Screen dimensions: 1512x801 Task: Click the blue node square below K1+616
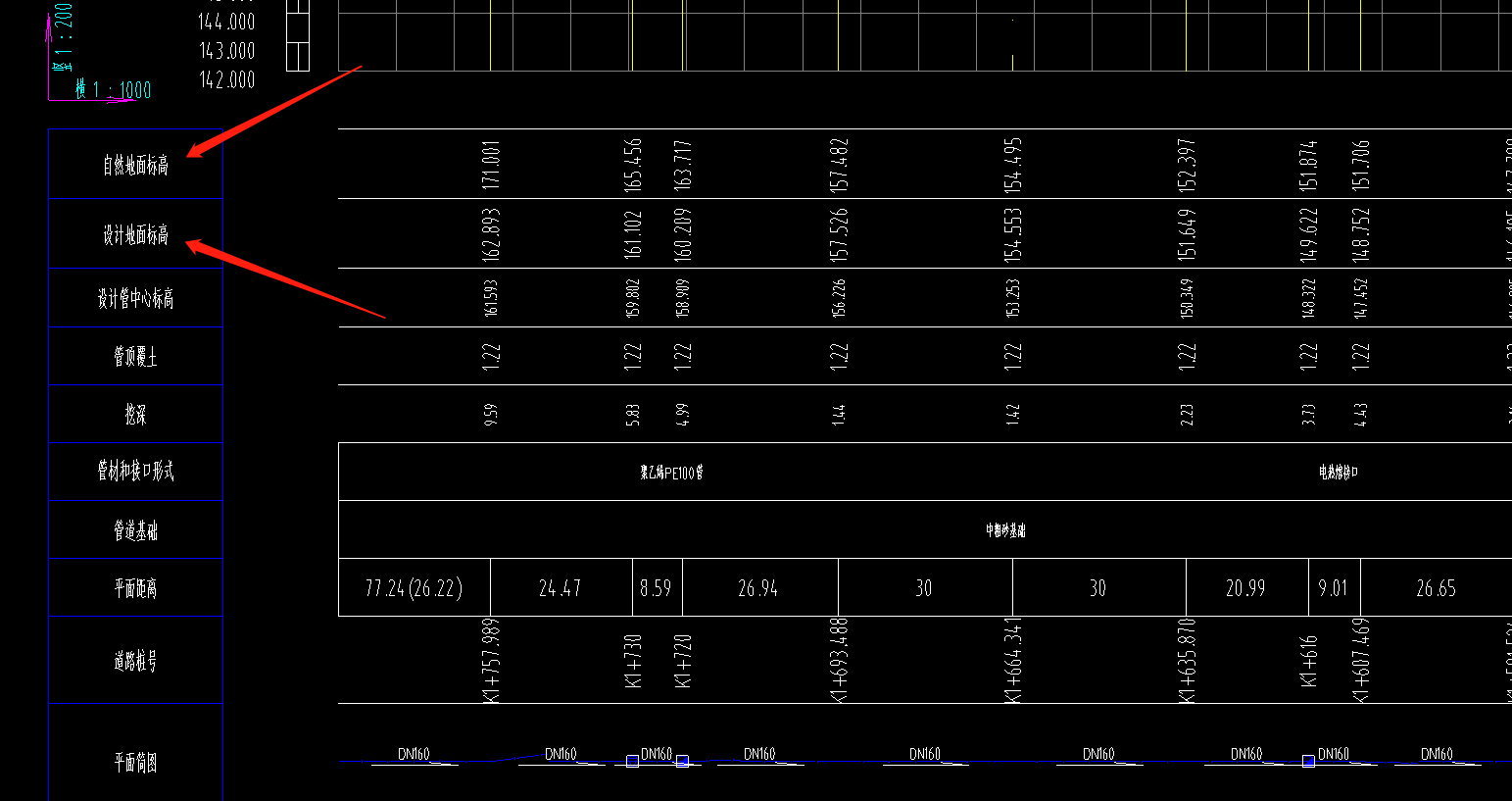1308,761
